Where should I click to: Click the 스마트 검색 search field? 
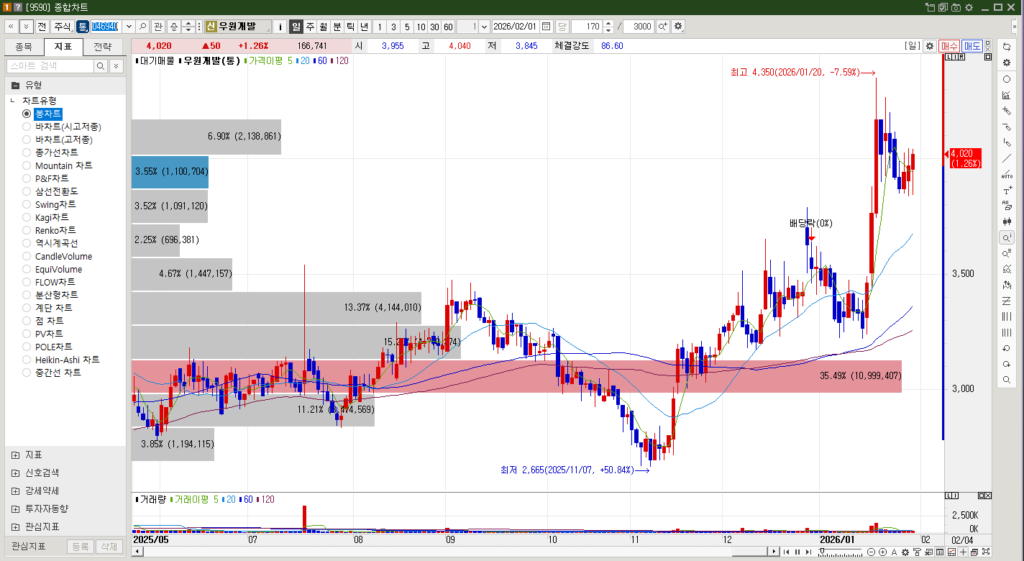point(56,66)
